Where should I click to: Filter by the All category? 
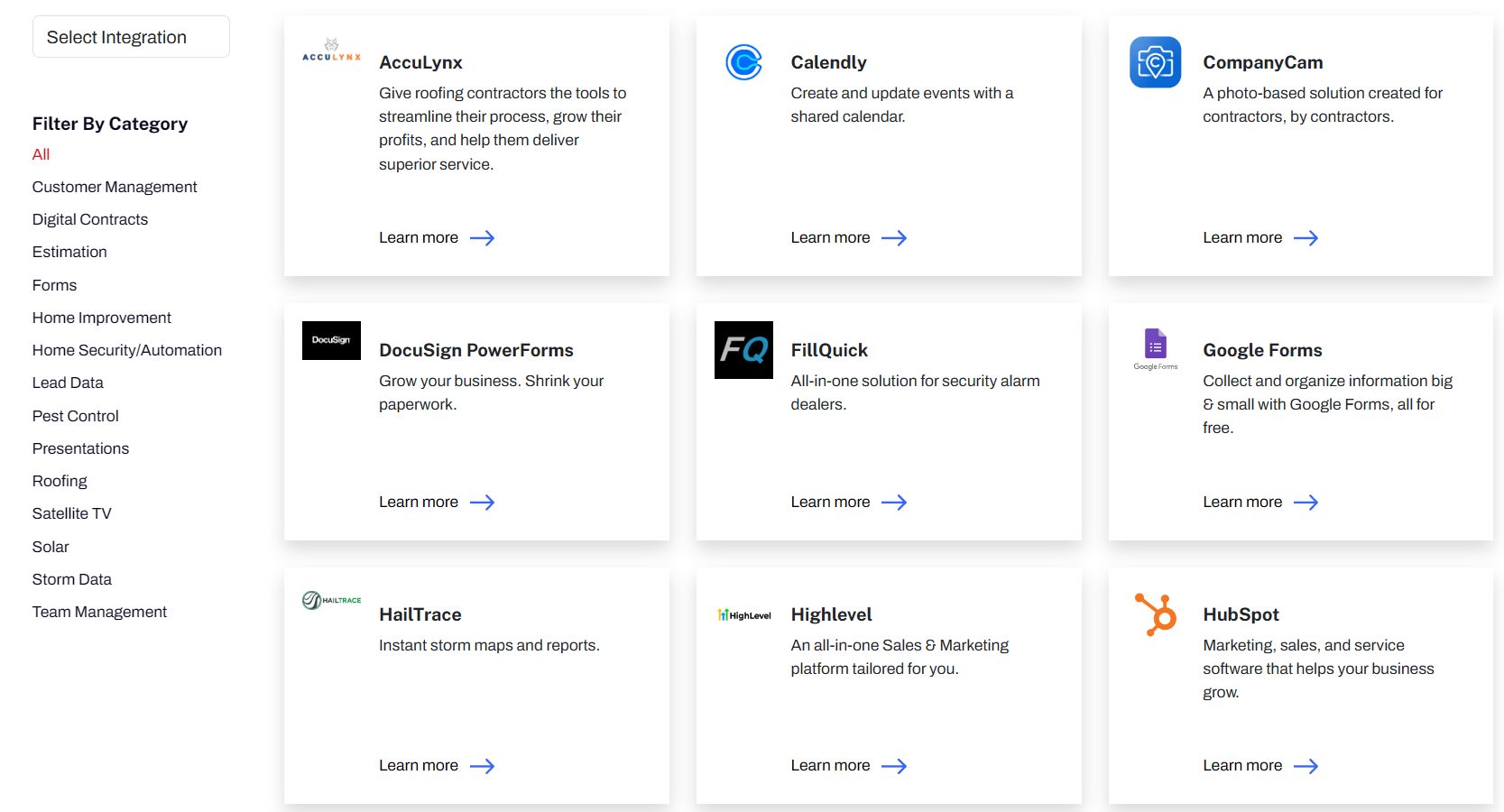coord(41,154)
